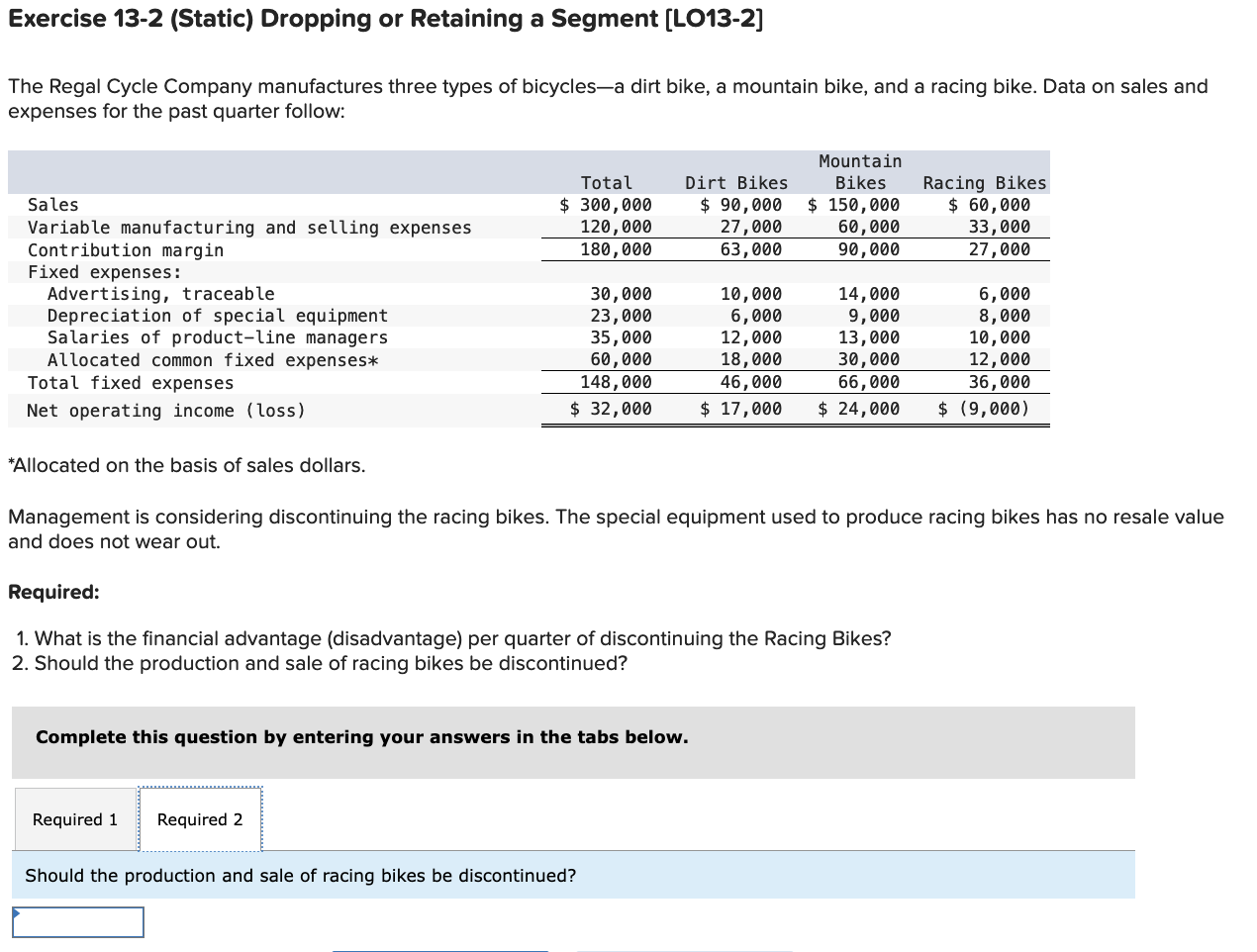
Task: Select the Advertising, traceable row
Action: (158, 293)
